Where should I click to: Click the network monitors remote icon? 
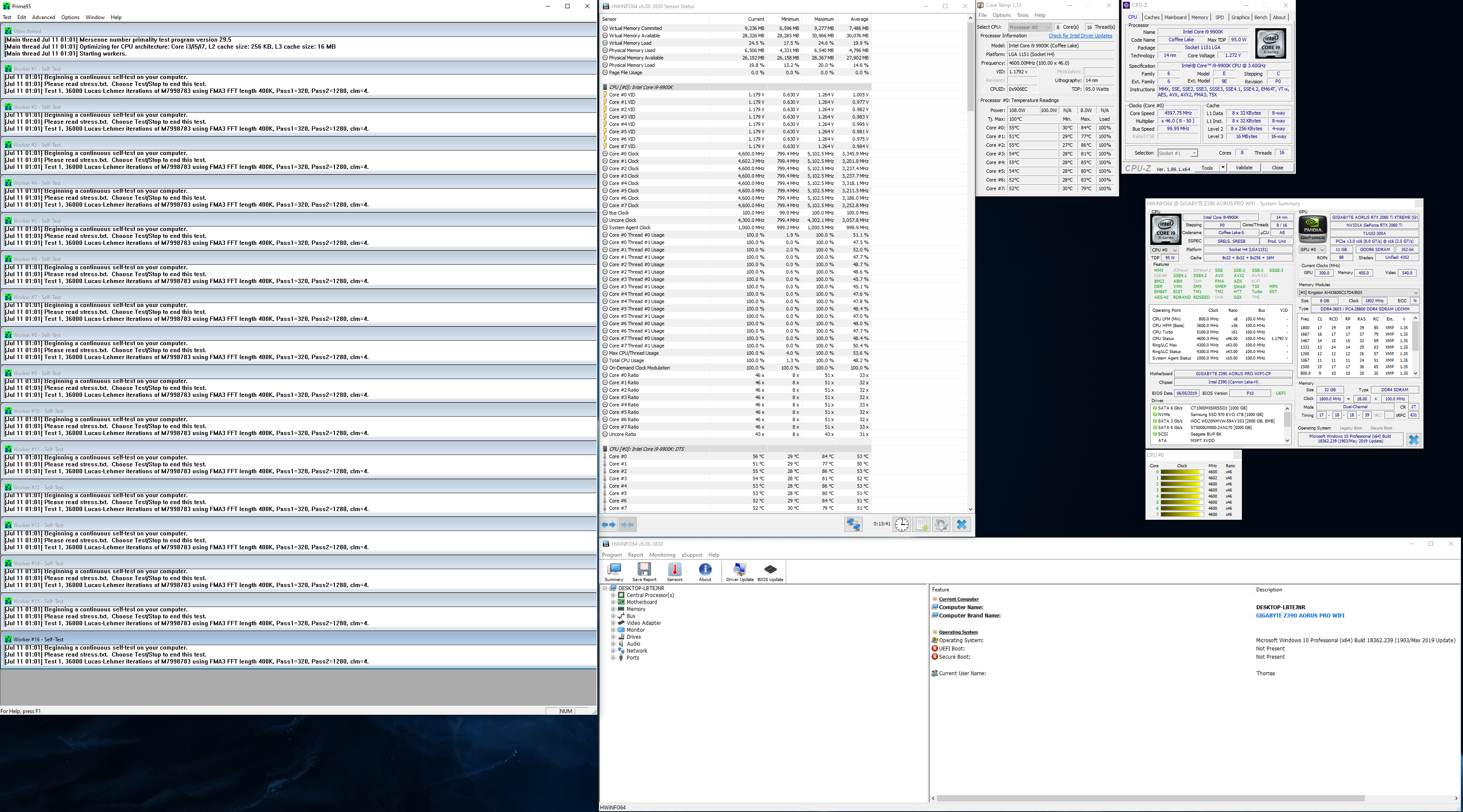tap(853, 525)
